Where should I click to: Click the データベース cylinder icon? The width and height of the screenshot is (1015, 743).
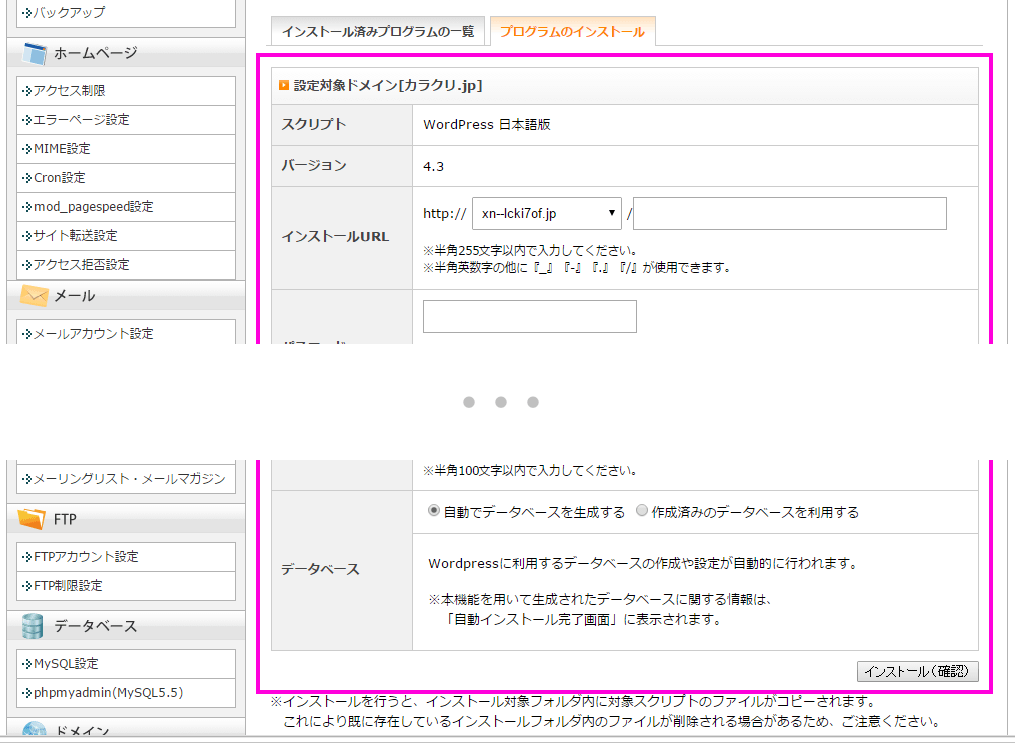click(x=32, y=626)
